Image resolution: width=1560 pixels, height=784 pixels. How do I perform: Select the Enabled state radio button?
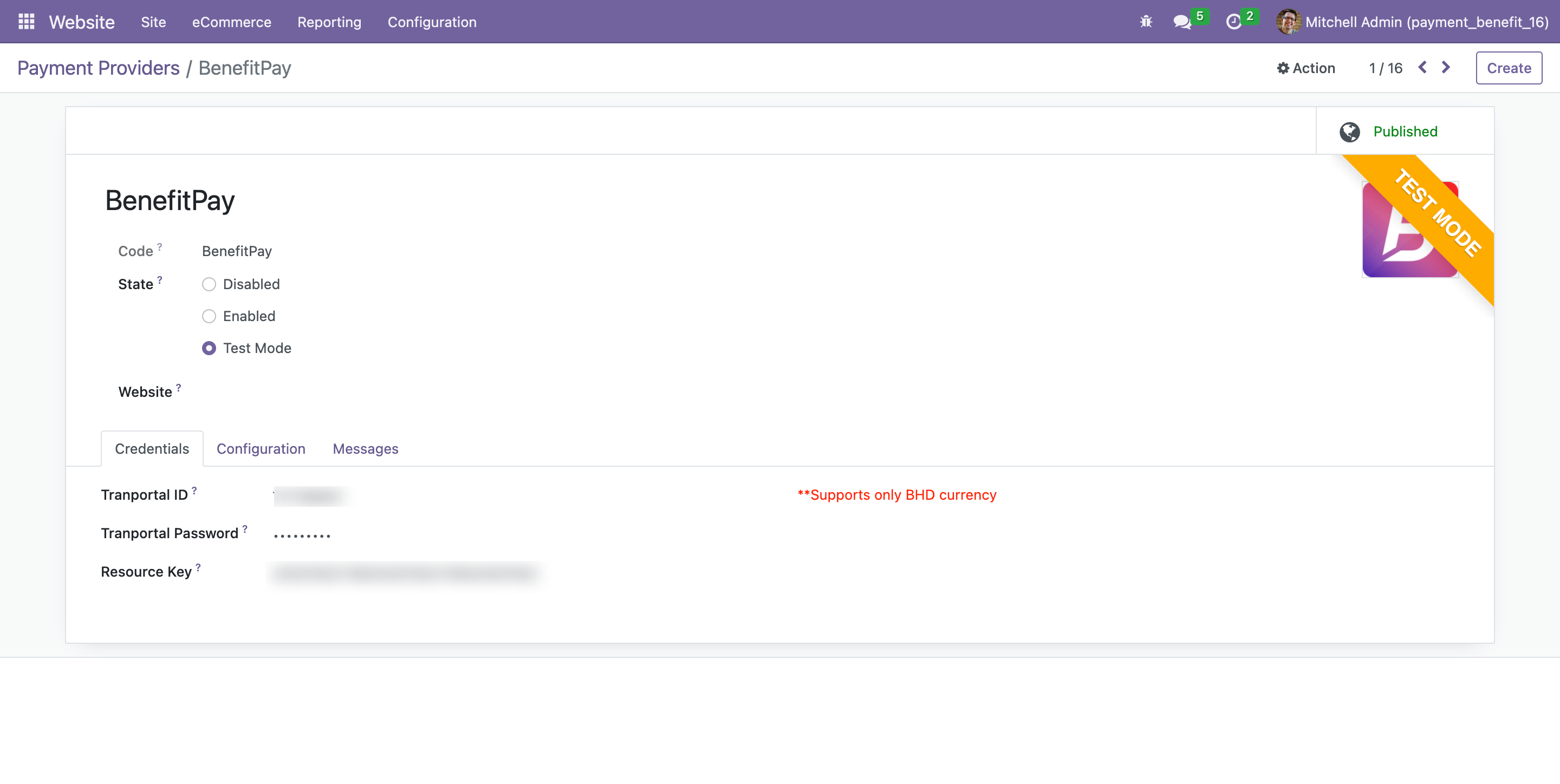(x=209, y=316)
